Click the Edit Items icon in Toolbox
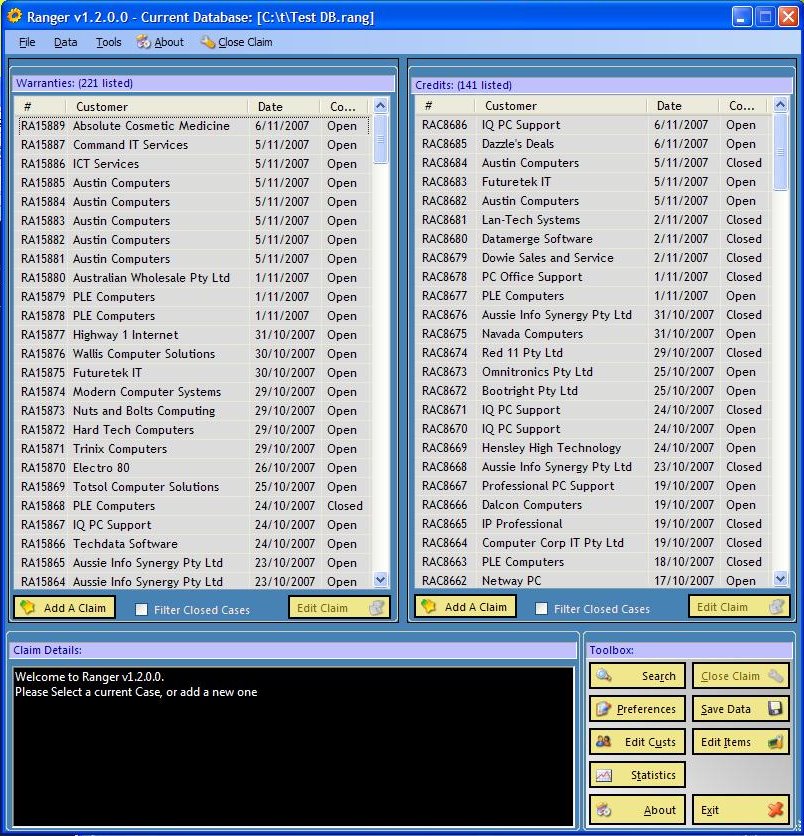Screen dimensions: 804x836 [x=772, y=742]
